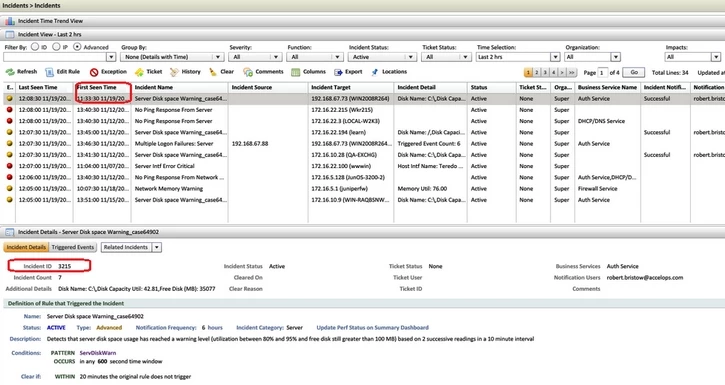Click red severity icon for wwwin row

click(x=9, y=166)
